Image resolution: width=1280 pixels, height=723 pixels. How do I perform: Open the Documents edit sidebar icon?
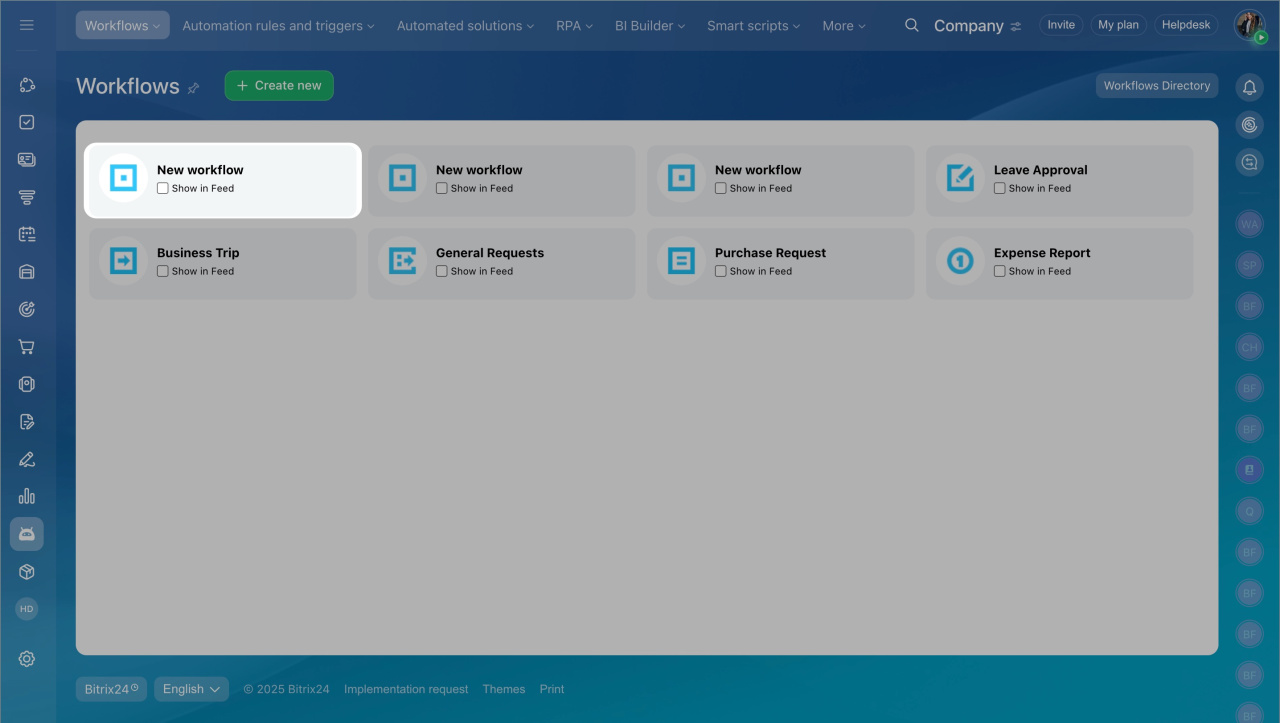click(x=27, y=422)
